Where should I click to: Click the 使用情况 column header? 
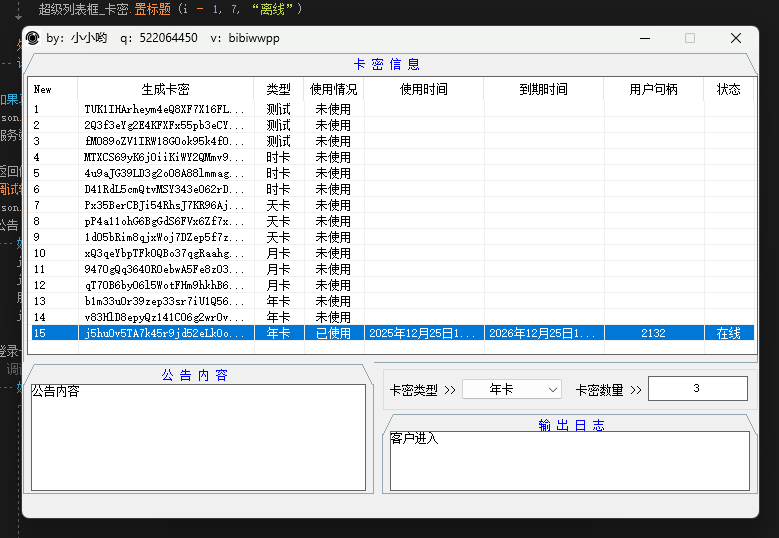333,89
